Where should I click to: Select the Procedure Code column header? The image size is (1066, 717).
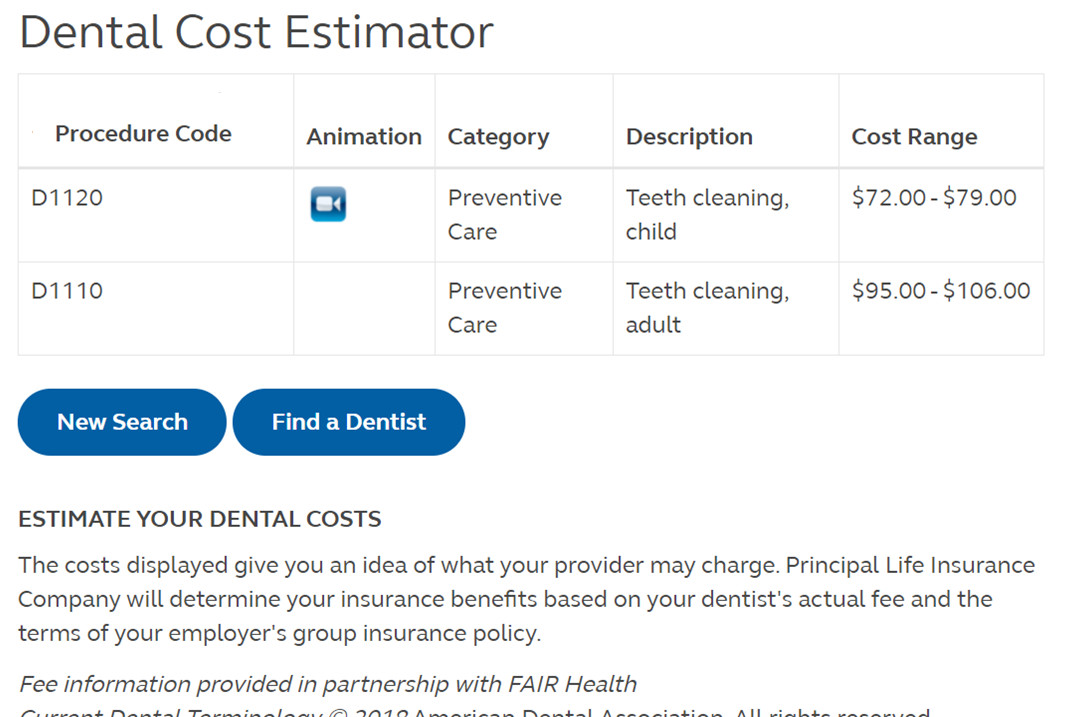[143, 133]
